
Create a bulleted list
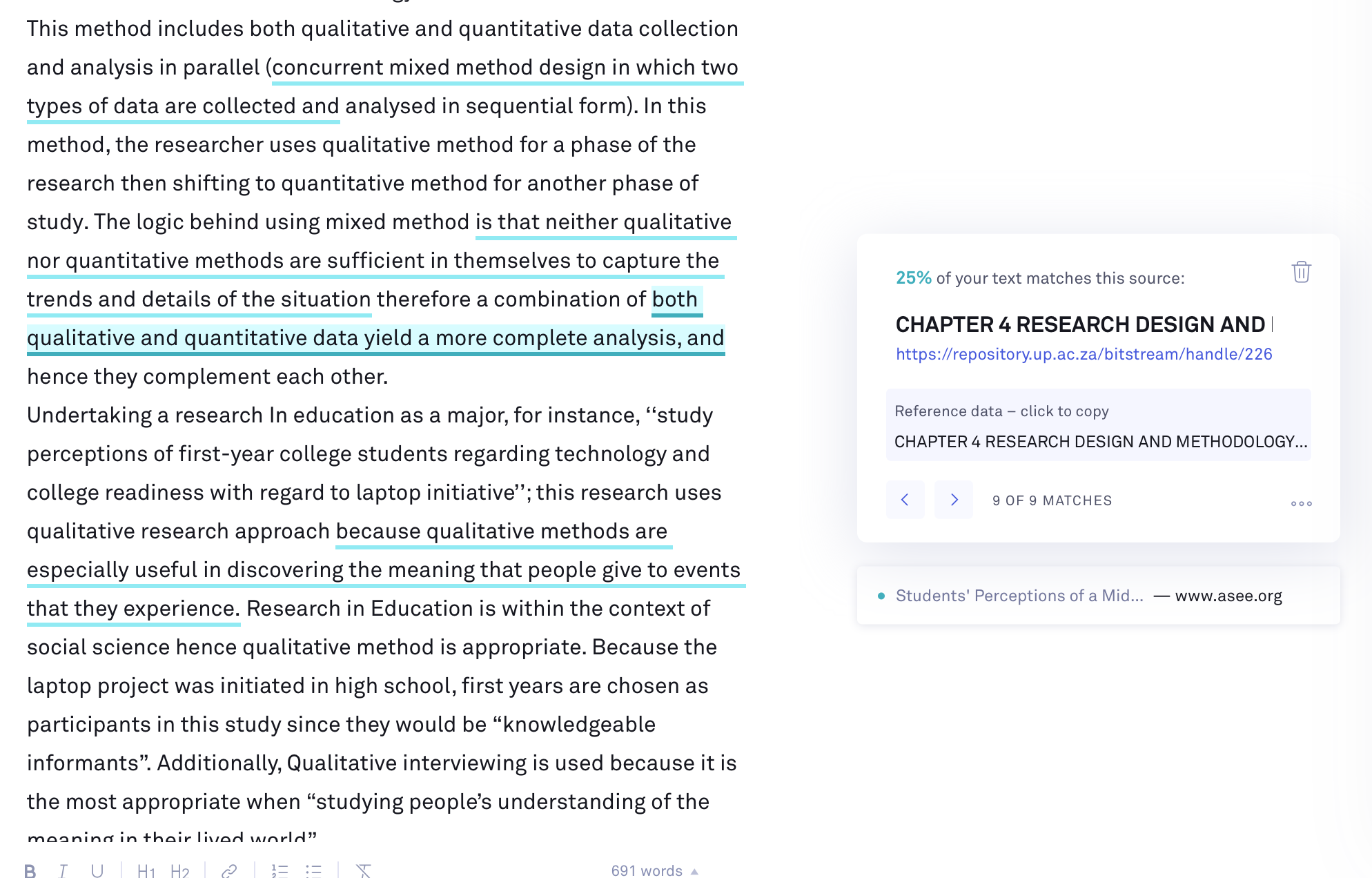[314, 870]
